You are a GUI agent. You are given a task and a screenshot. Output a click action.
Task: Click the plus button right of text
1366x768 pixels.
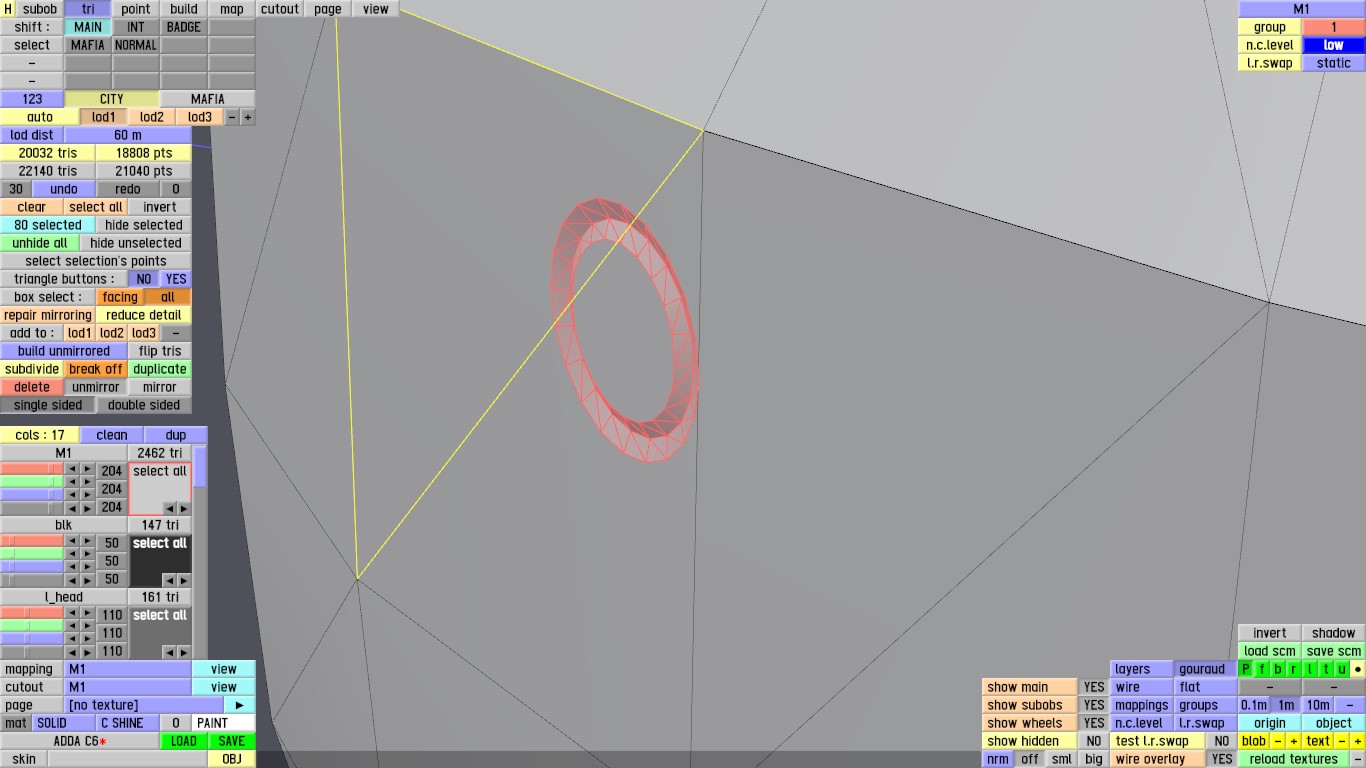[x=1358, y=741]
